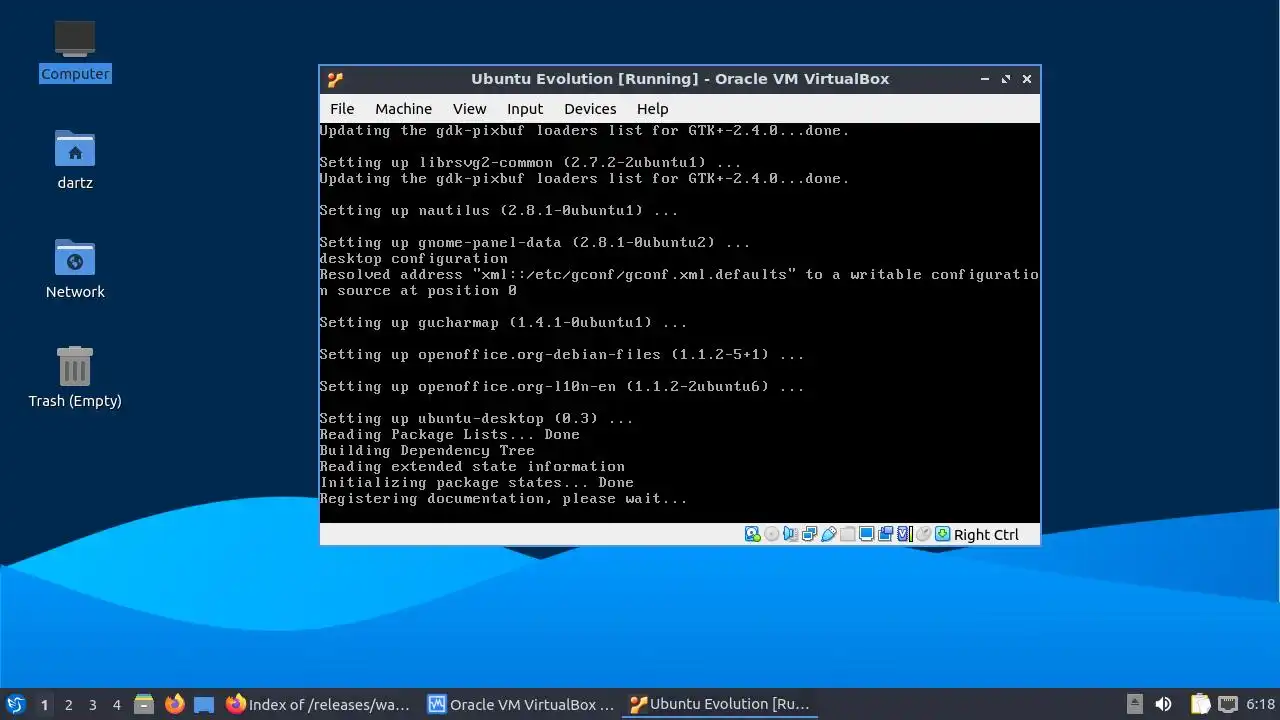
Task: Click the optical disc status icon
Action: coord(771,534)
